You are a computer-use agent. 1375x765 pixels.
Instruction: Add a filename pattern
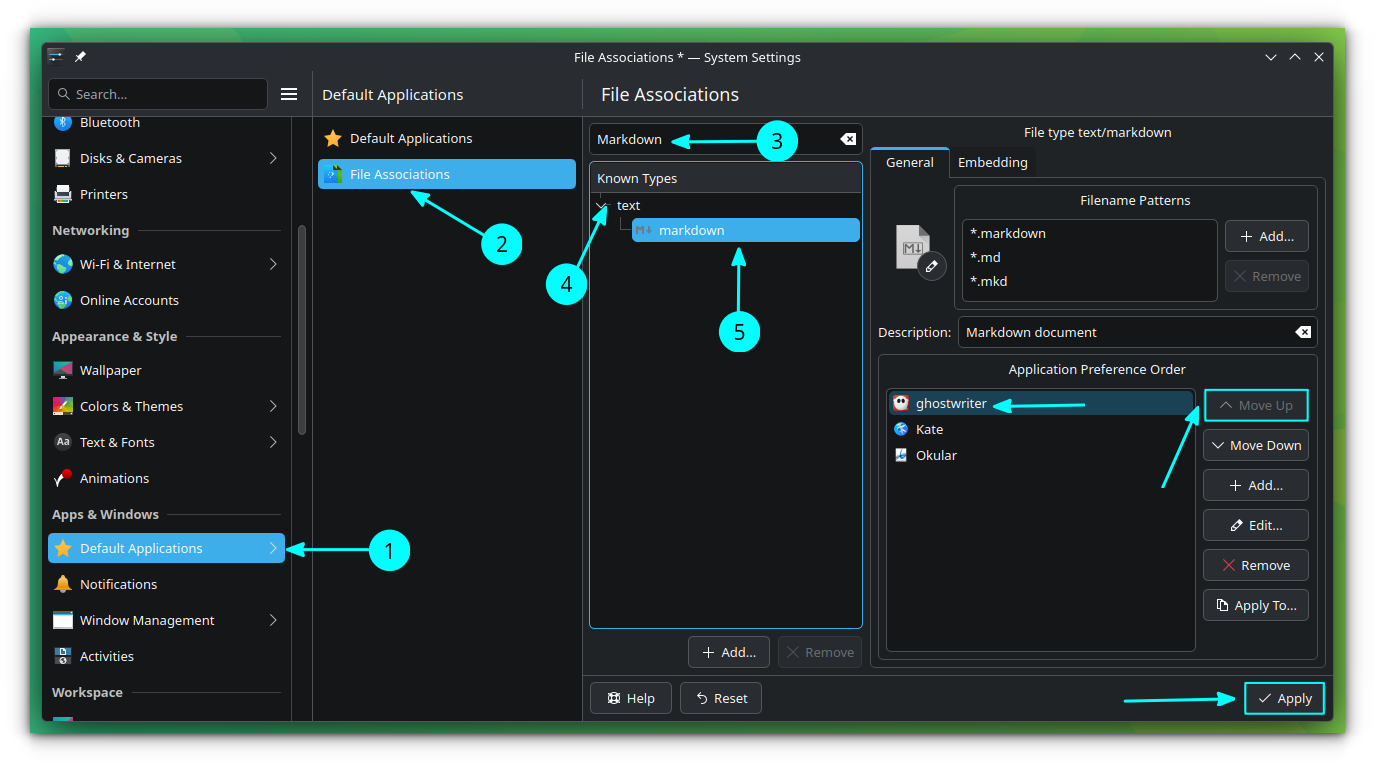(x=1267, y=236)
